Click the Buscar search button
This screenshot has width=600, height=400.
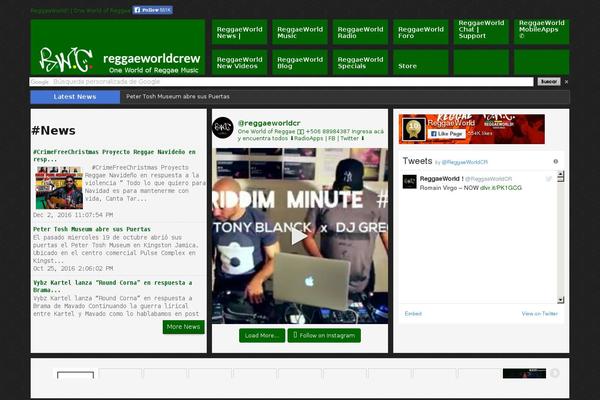pyautogui.click(x=548, y=81)
